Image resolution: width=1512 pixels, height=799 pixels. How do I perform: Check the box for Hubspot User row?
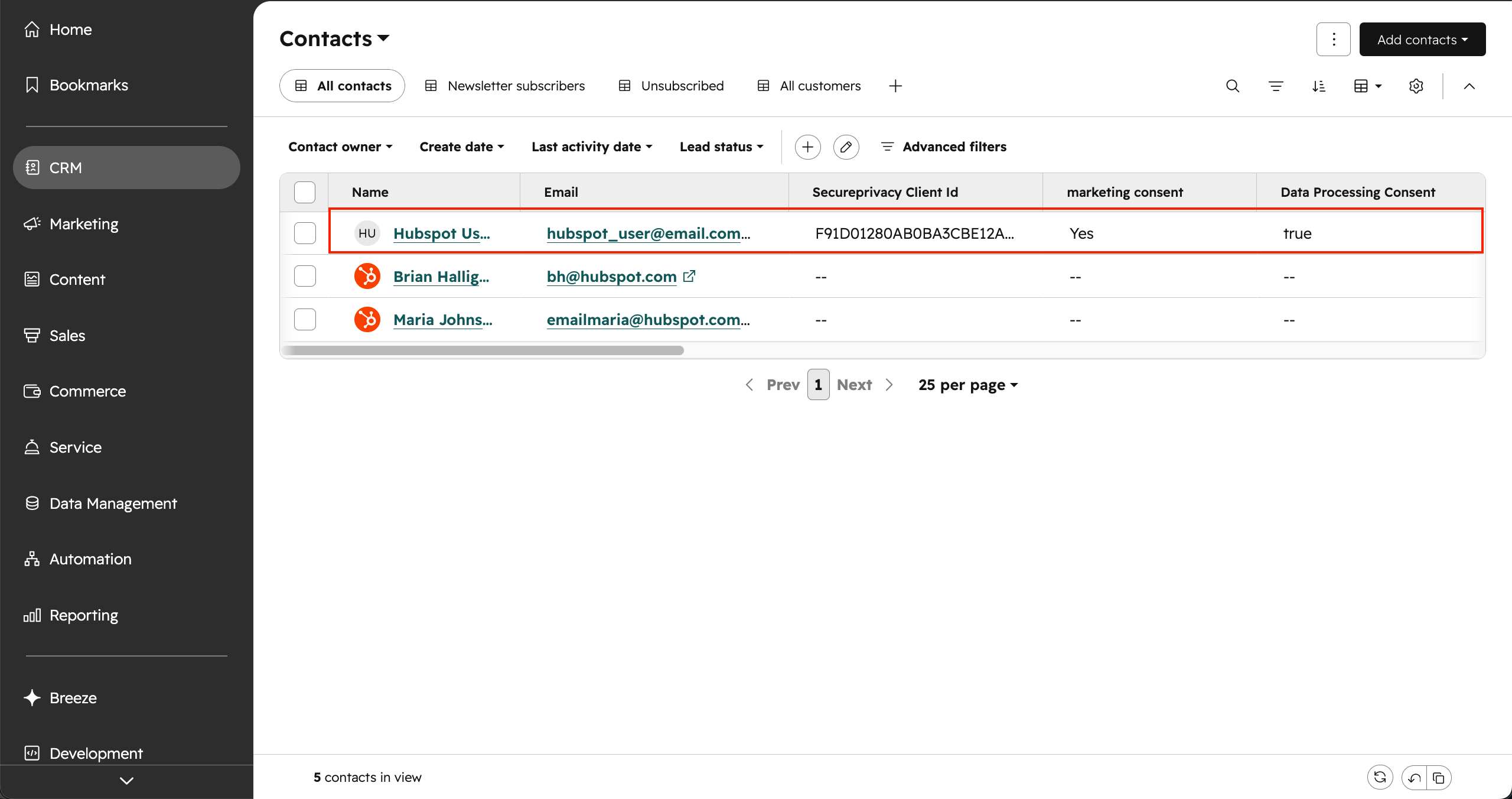pos(305,233)
